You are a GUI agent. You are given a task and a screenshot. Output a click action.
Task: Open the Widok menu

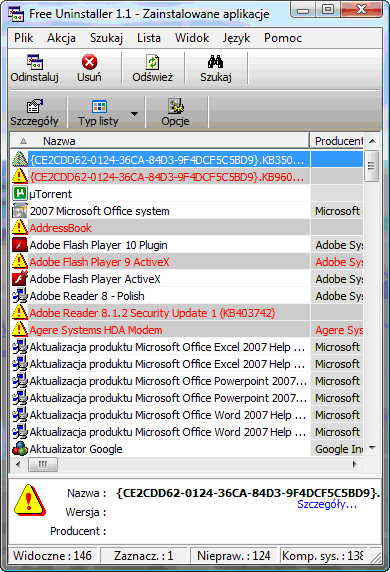[x=192, y=38]
